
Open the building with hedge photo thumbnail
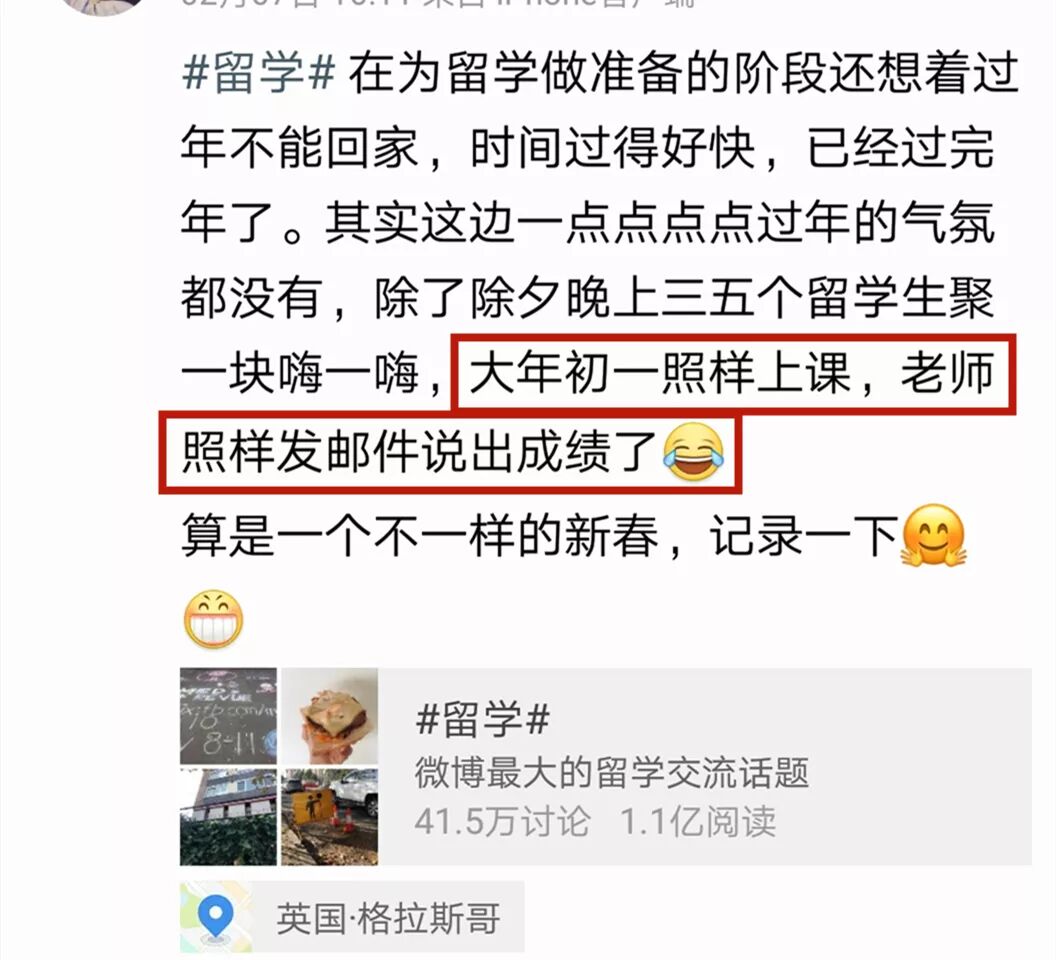pyautogui.click(x=228, y=817)
